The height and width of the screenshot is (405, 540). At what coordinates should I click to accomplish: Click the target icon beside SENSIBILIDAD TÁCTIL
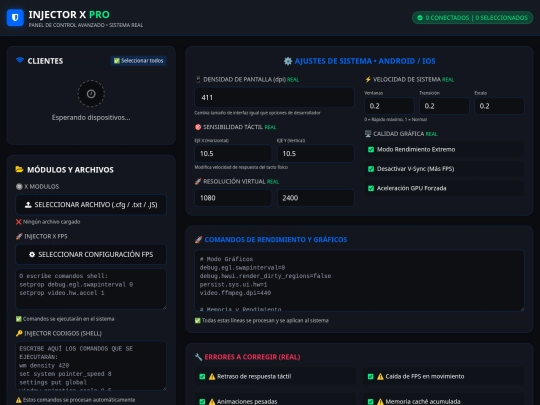(x=198, y=127)
